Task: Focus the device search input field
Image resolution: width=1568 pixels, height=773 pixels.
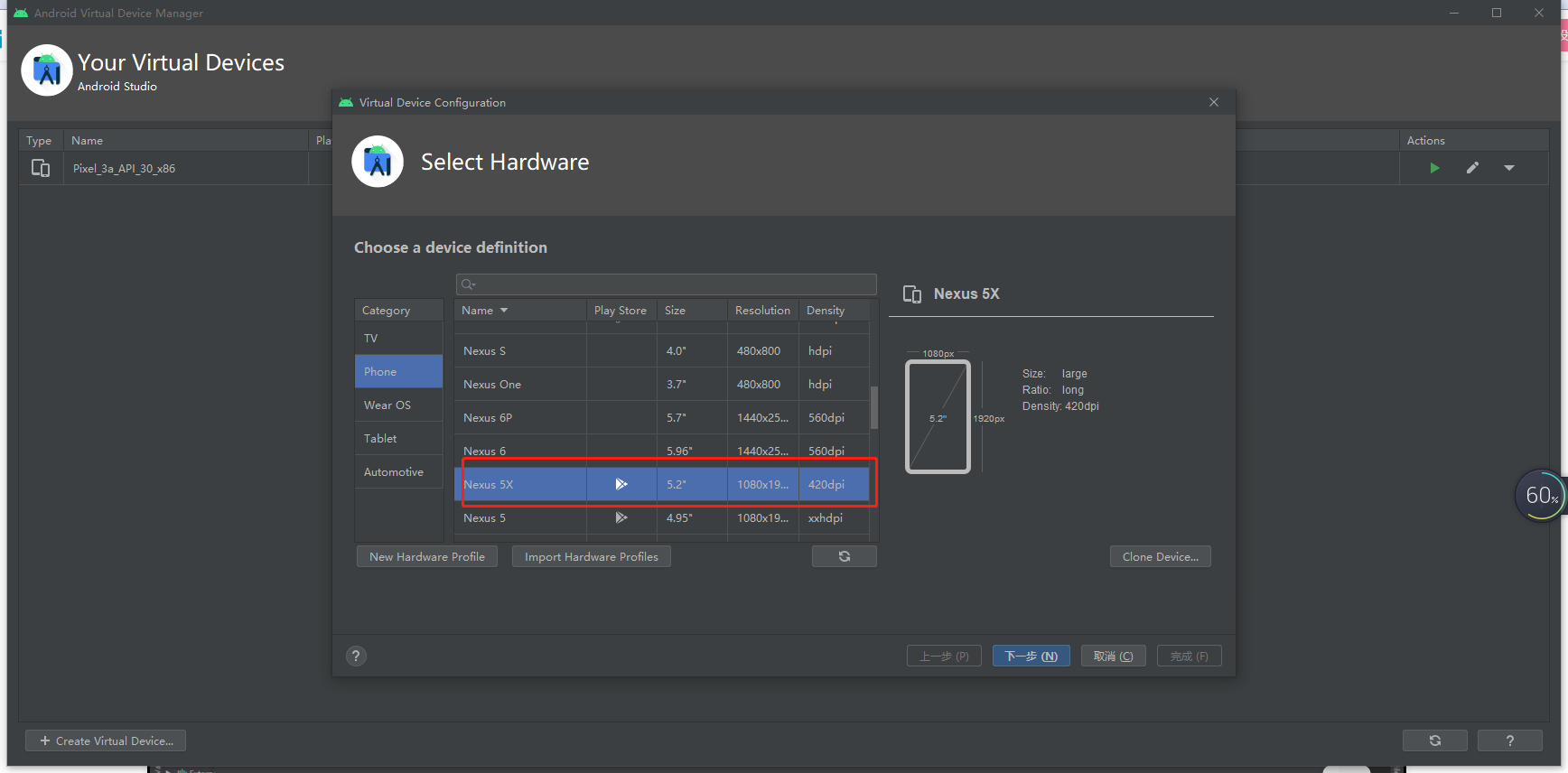Action: pyautogui.click(x=667, y=284)
